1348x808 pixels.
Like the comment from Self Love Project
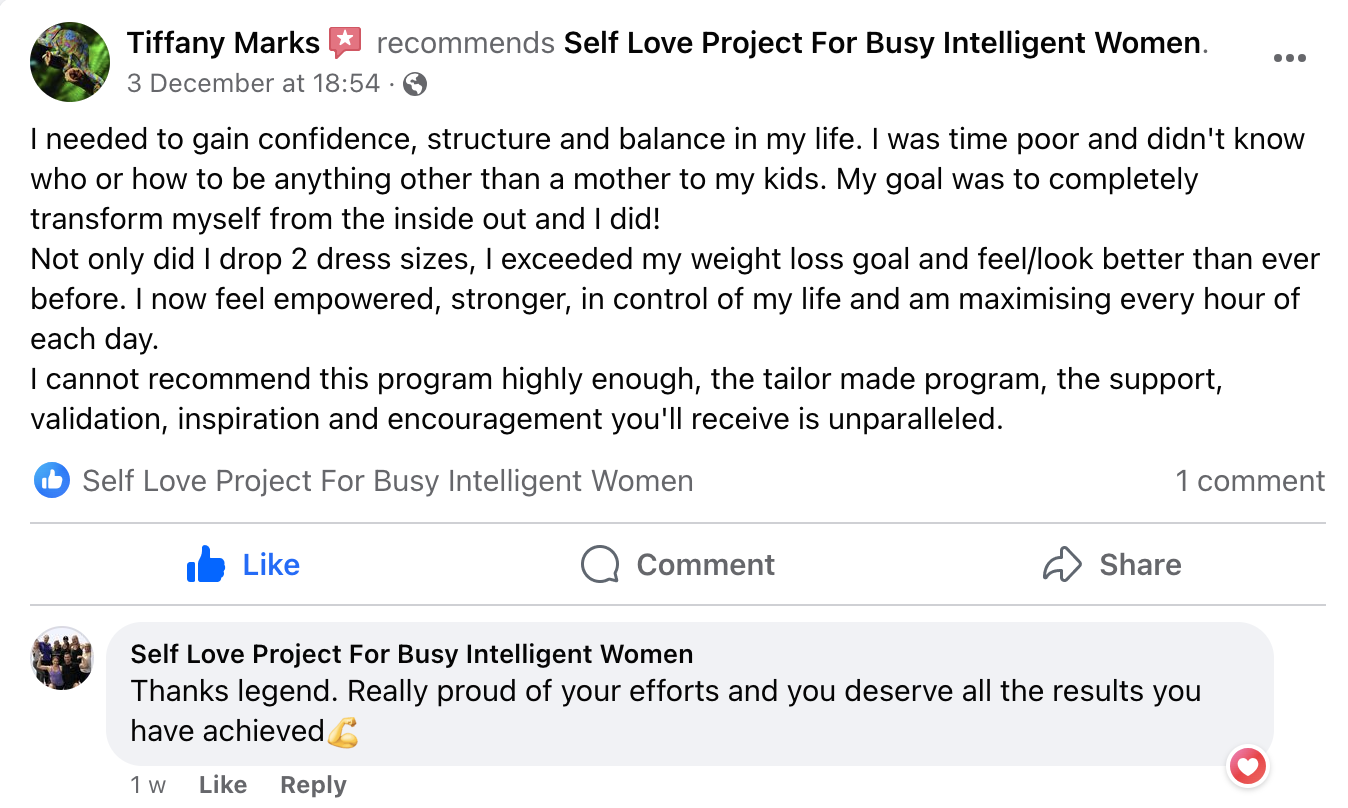[222, 785]
